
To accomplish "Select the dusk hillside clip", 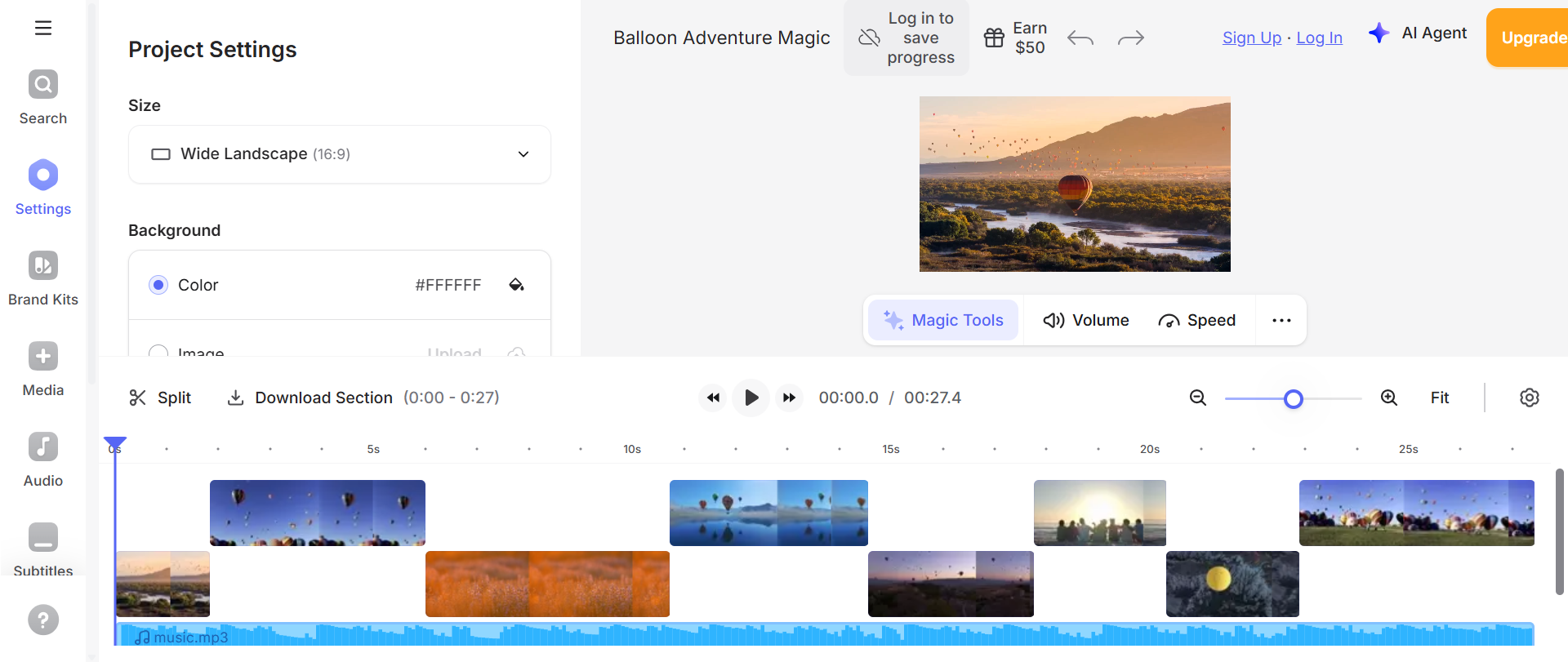I will point(951,584).
